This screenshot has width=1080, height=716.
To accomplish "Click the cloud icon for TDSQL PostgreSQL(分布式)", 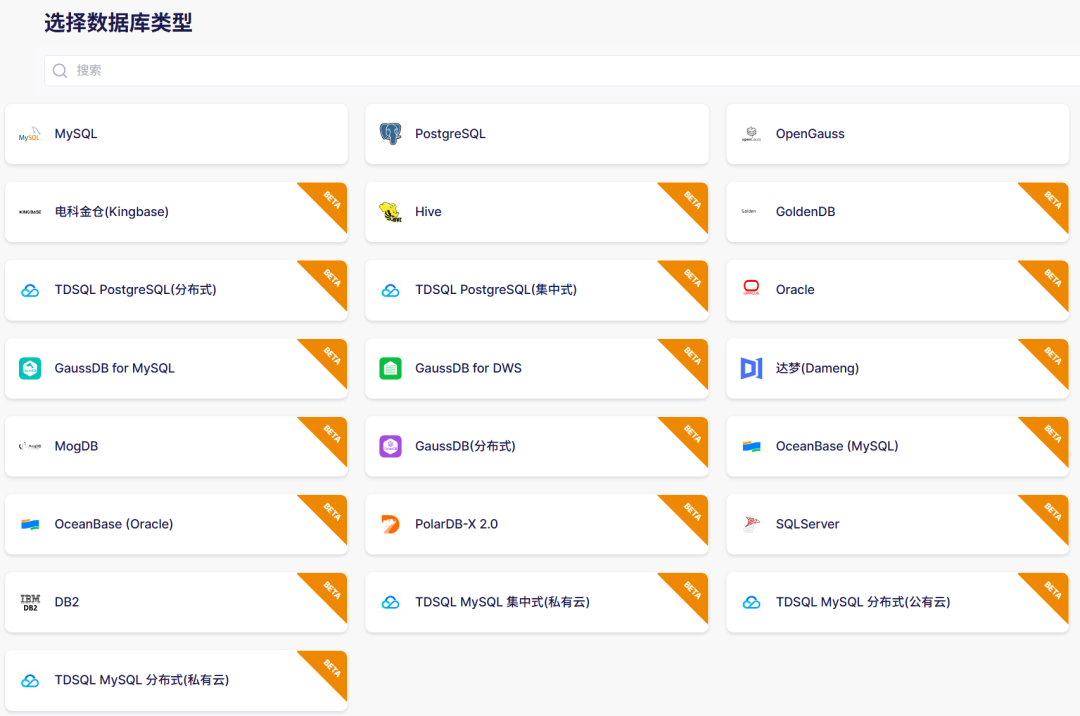I will click(x=30, y=291).
